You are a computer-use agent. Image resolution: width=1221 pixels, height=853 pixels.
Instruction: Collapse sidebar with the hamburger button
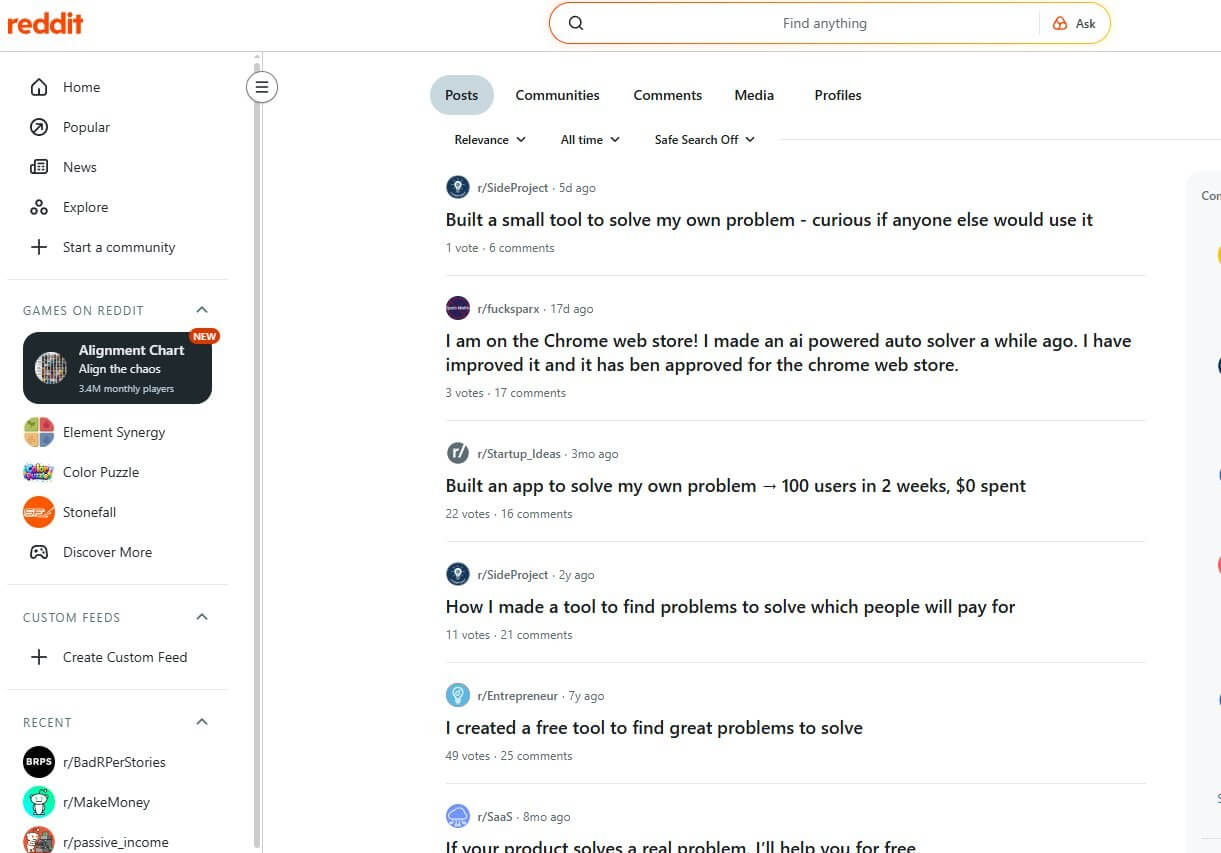[262, 87]
